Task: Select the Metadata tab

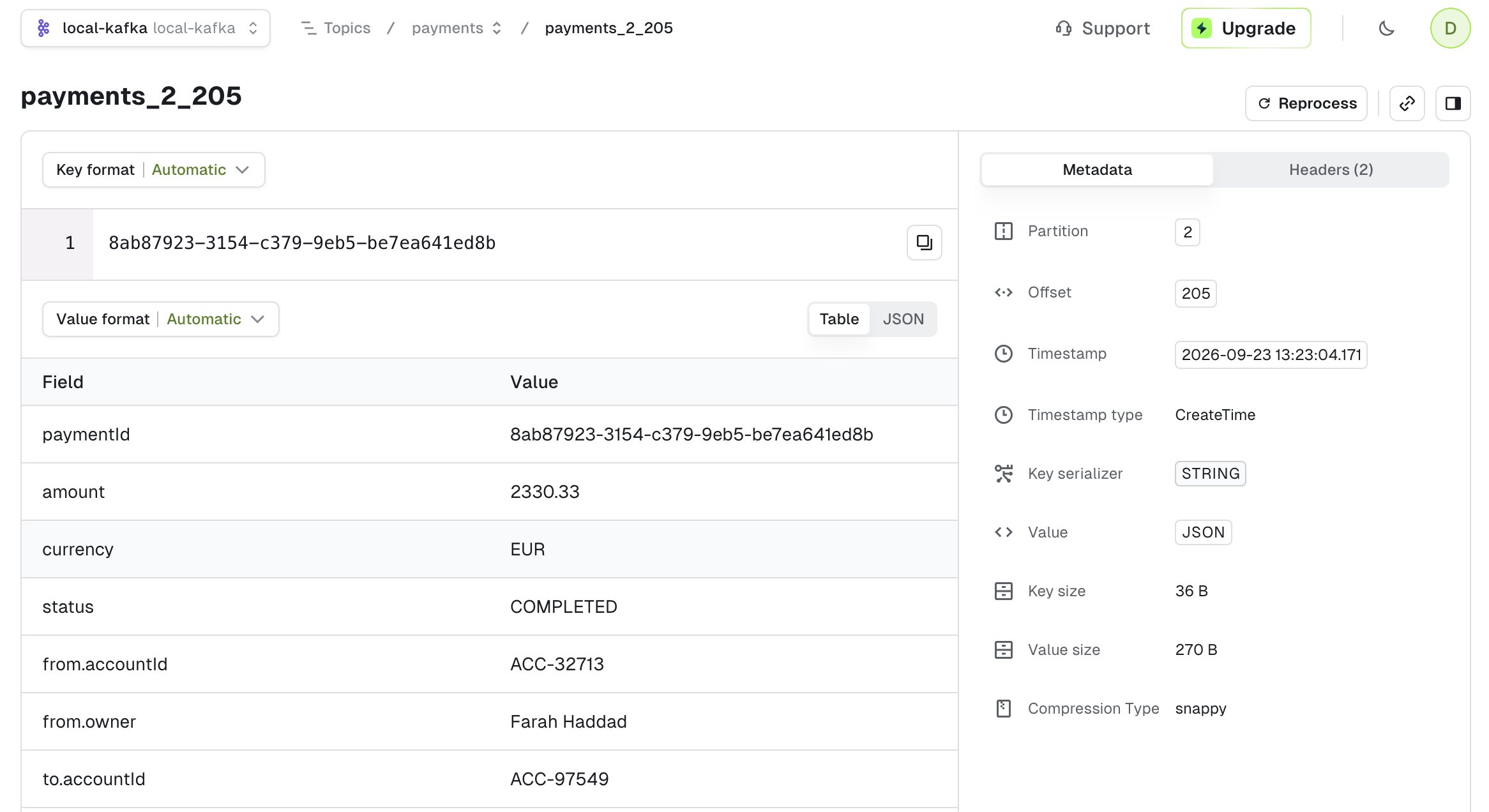Action: coord(1097,170)
